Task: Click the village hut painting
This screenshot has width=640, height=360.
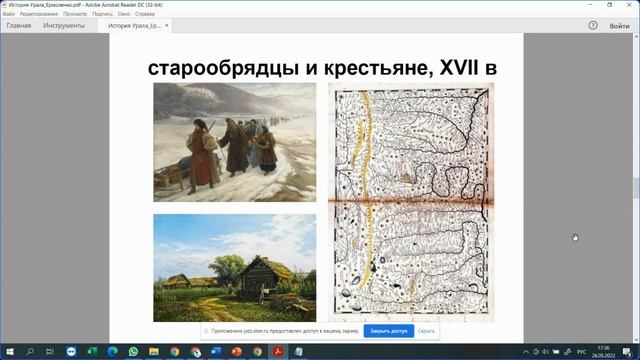Action: coord(235,268)
